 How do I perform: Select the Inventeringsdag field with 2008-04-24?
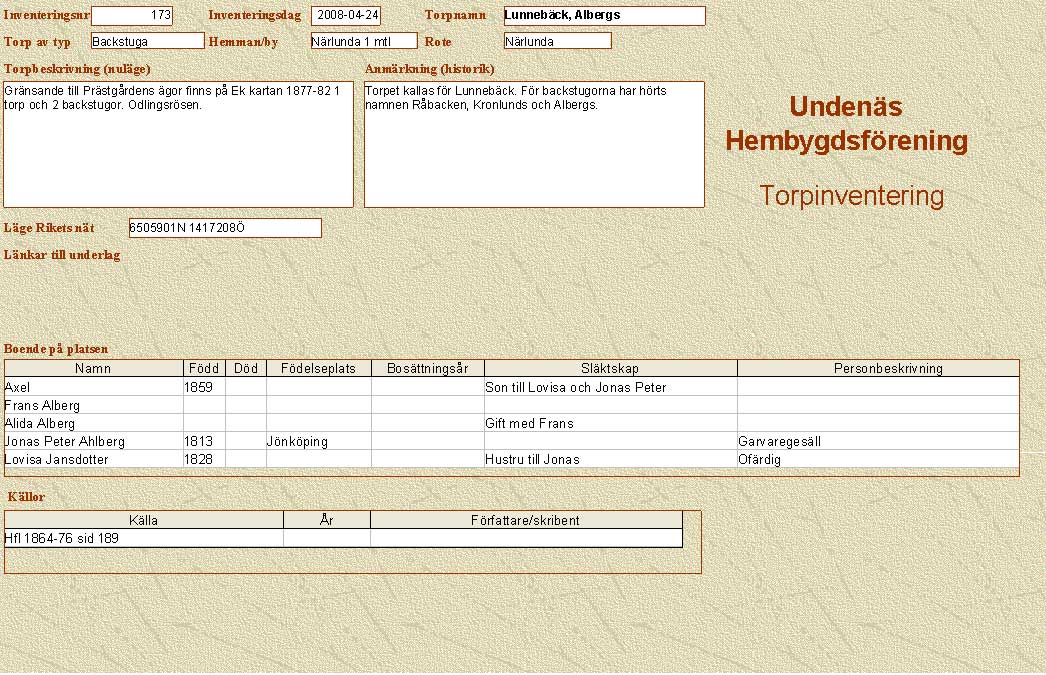[346, 16]
